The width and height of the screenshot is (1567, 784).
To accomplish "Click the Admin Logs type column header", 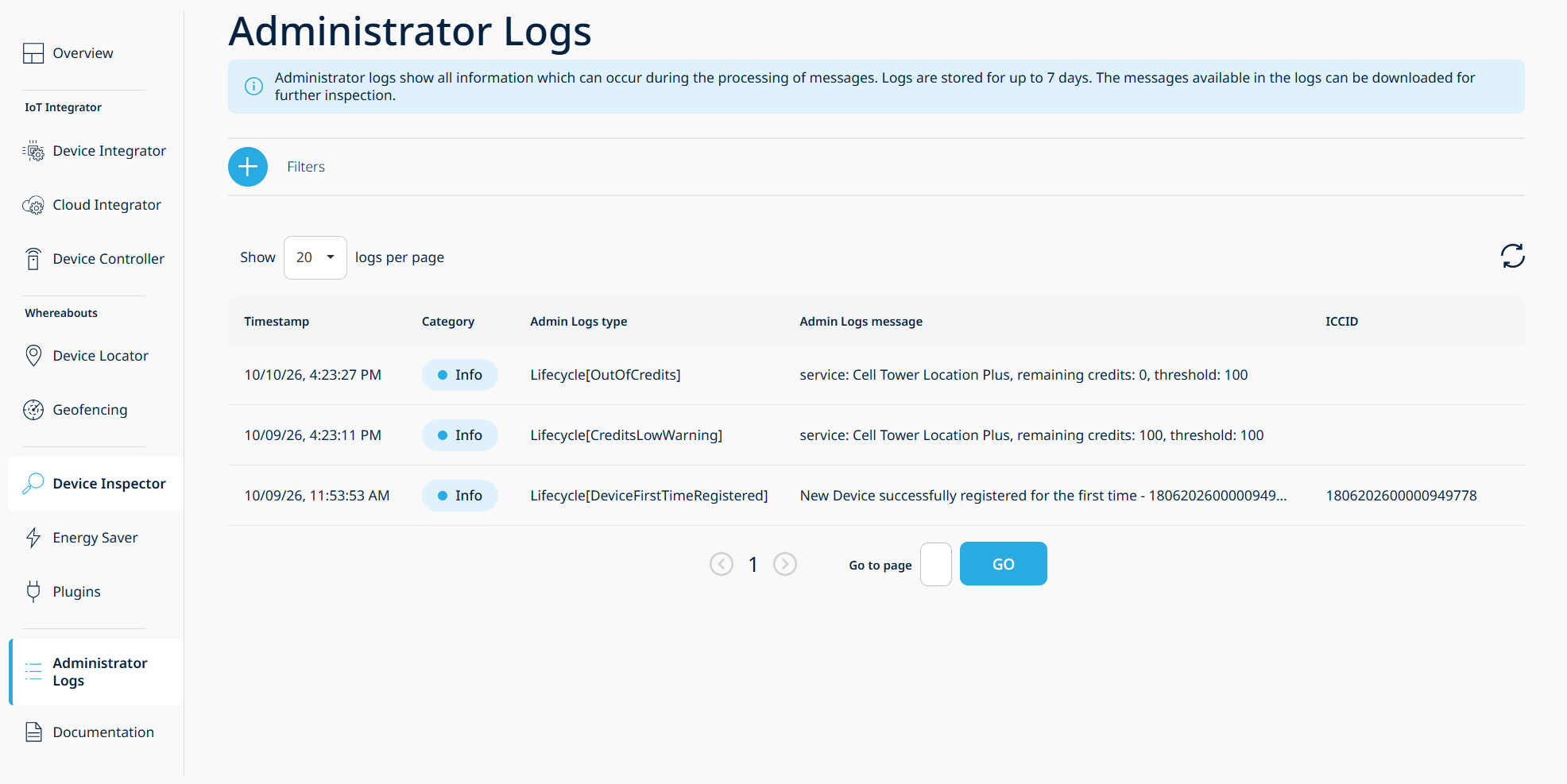I will coord(578,322).
